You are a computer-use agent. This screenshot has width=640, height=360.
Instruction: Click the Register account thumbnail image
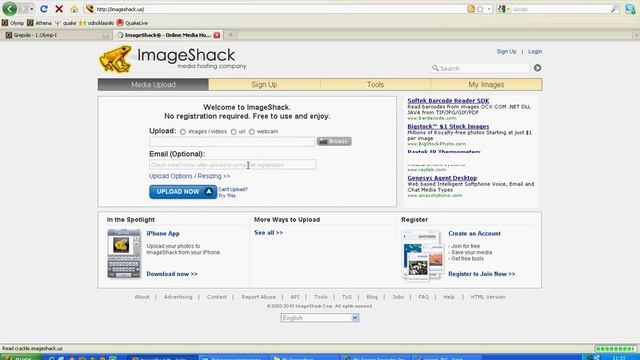coord(423,256)
